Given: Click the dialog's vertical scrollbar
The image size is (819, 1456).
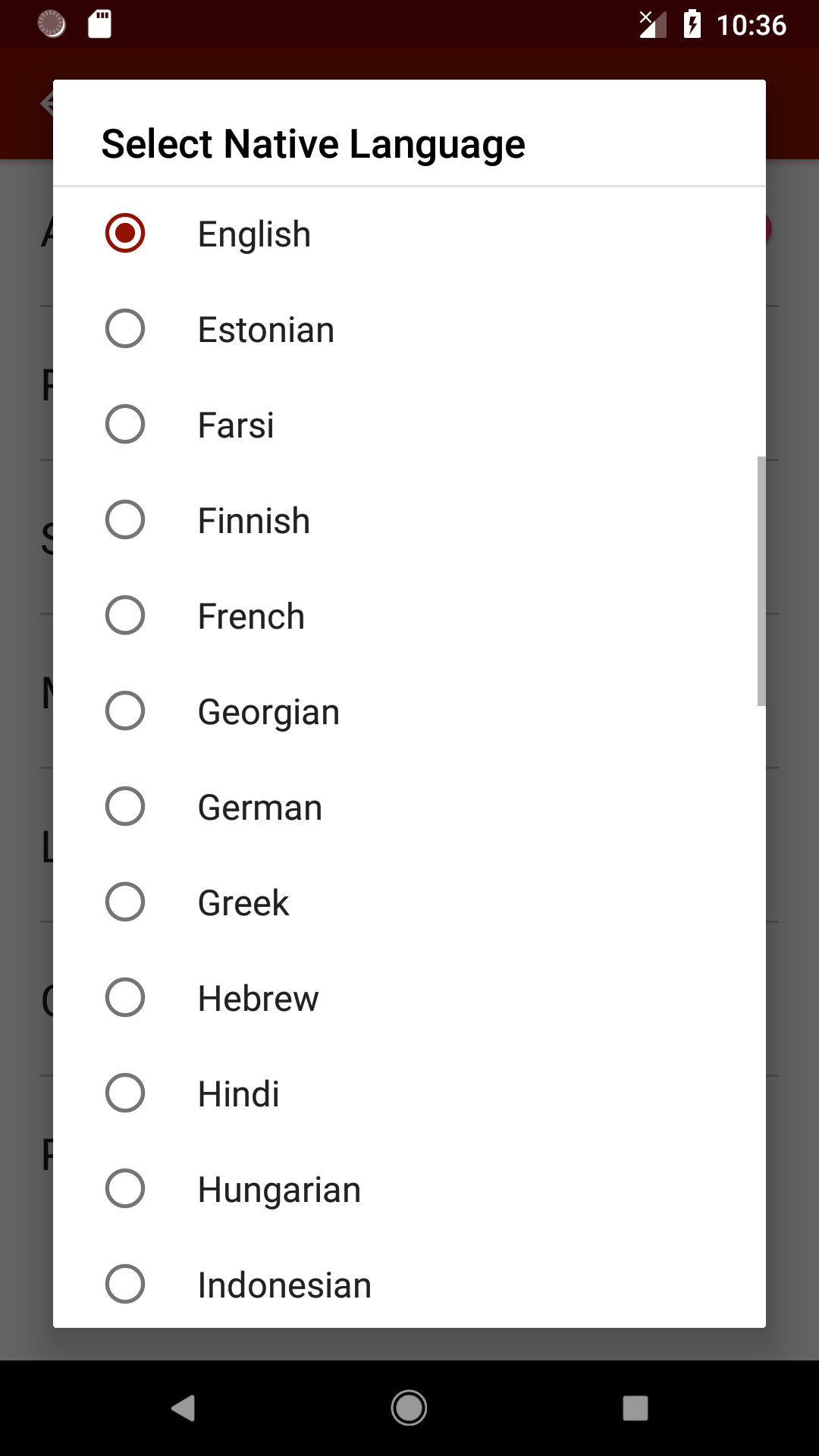Looking at the screenshot, I should (761, 581).
